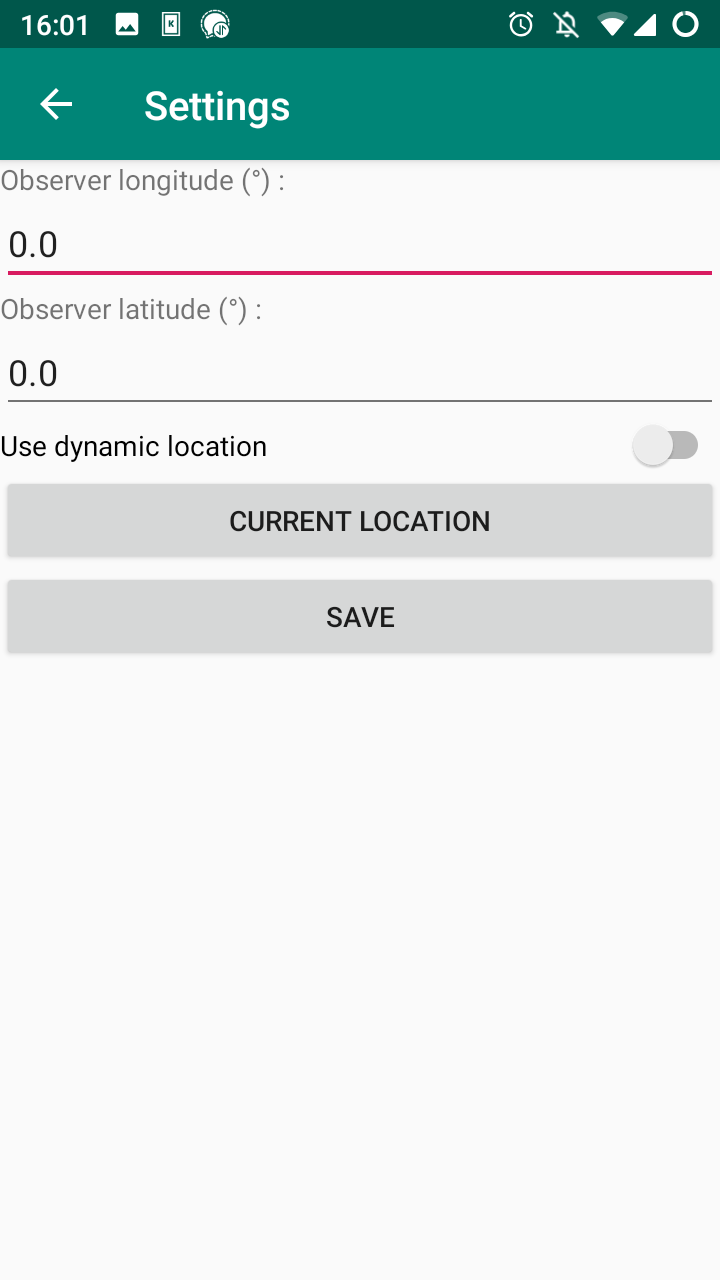The image size is (720, 1280).
Task: Click the 'Observer latitude (°)' label
Action: pos(131,310)
